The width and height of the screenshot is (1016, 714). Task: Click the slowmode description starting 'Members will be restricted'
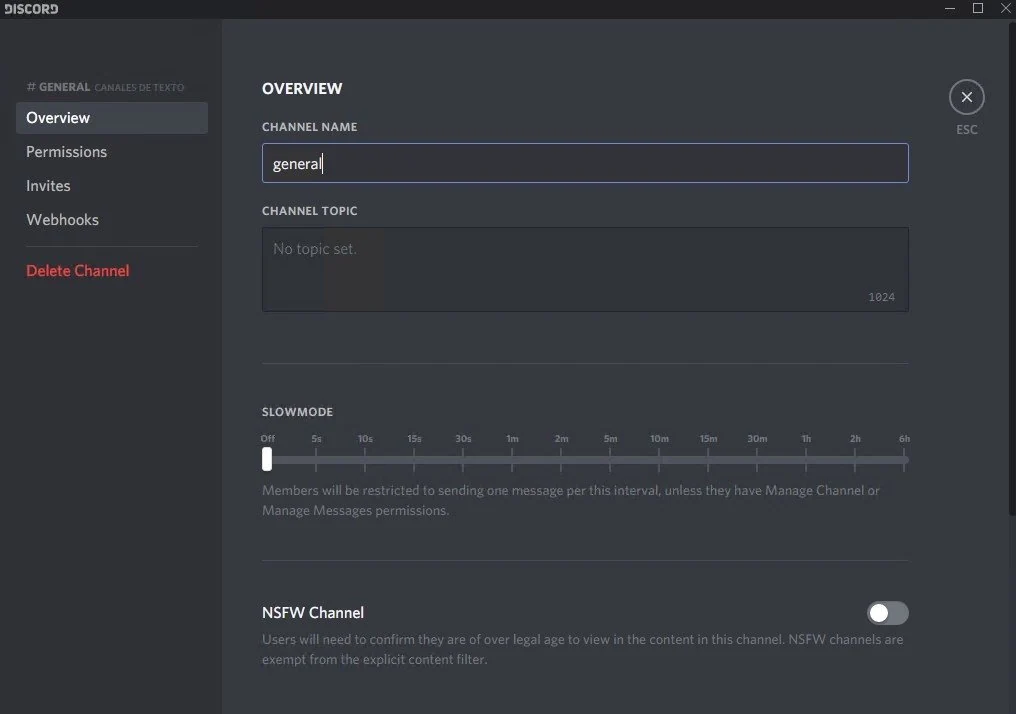coord(570,500)
